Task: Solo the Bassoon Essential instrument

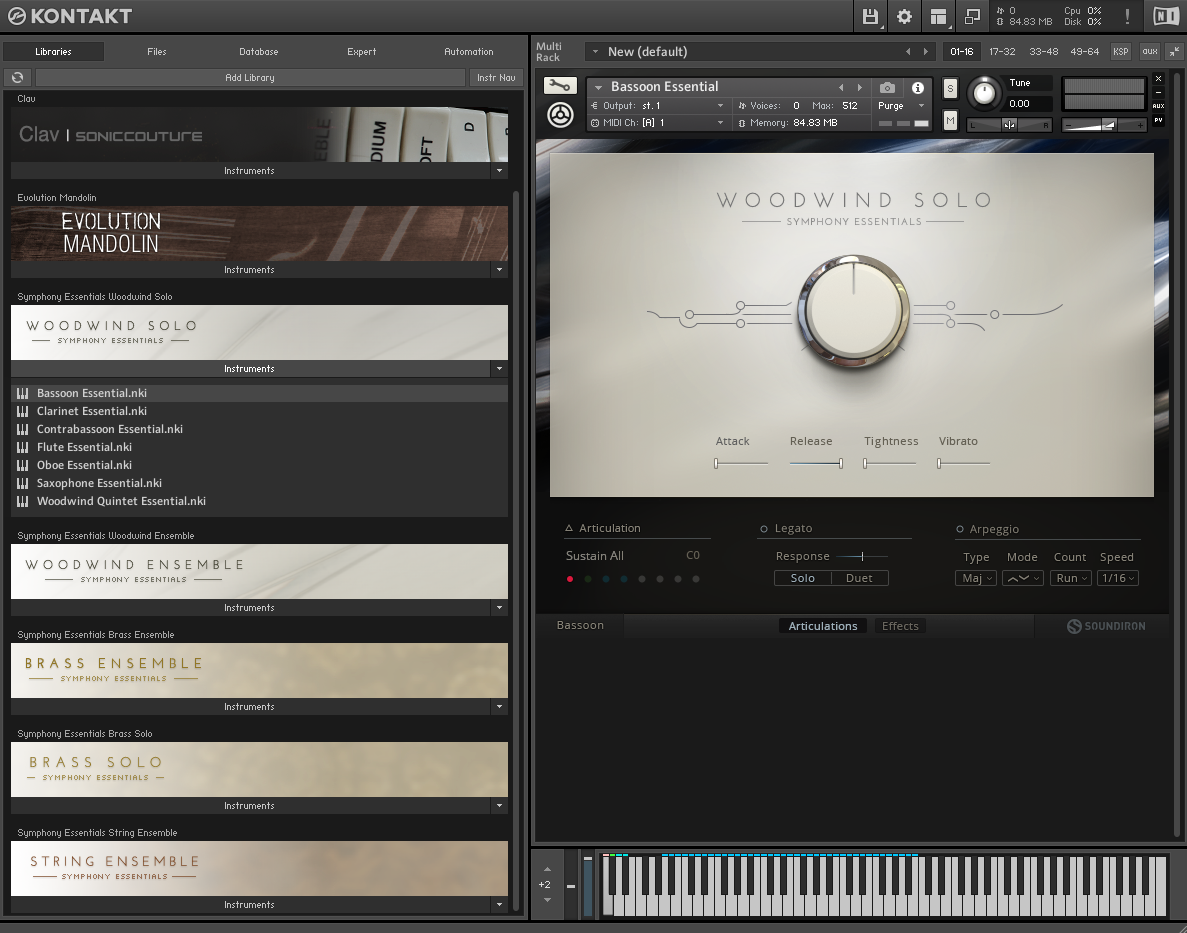Action: tap(950, 89)
